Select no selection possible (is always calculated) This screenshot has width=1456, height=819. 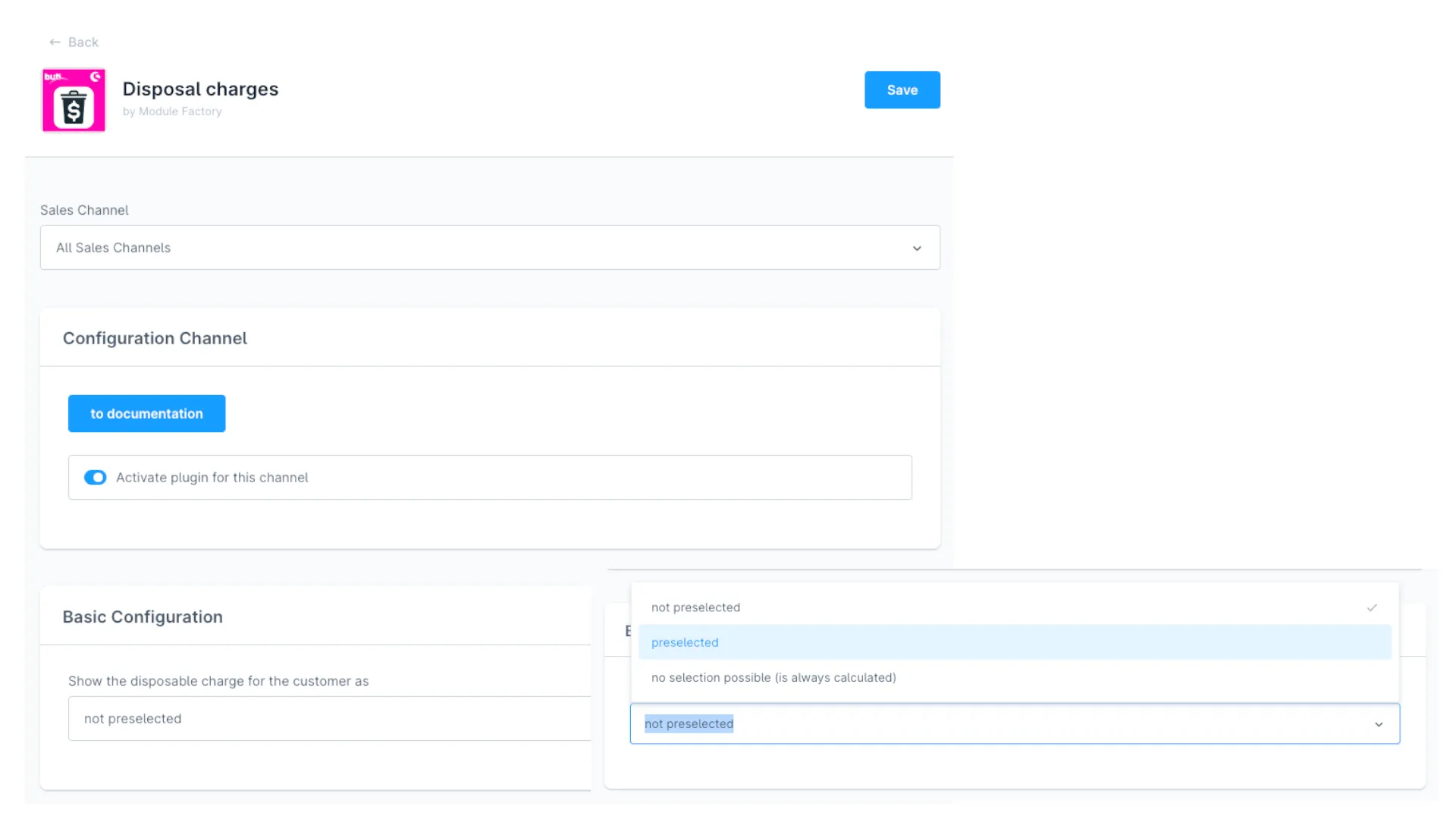point(773,678)
